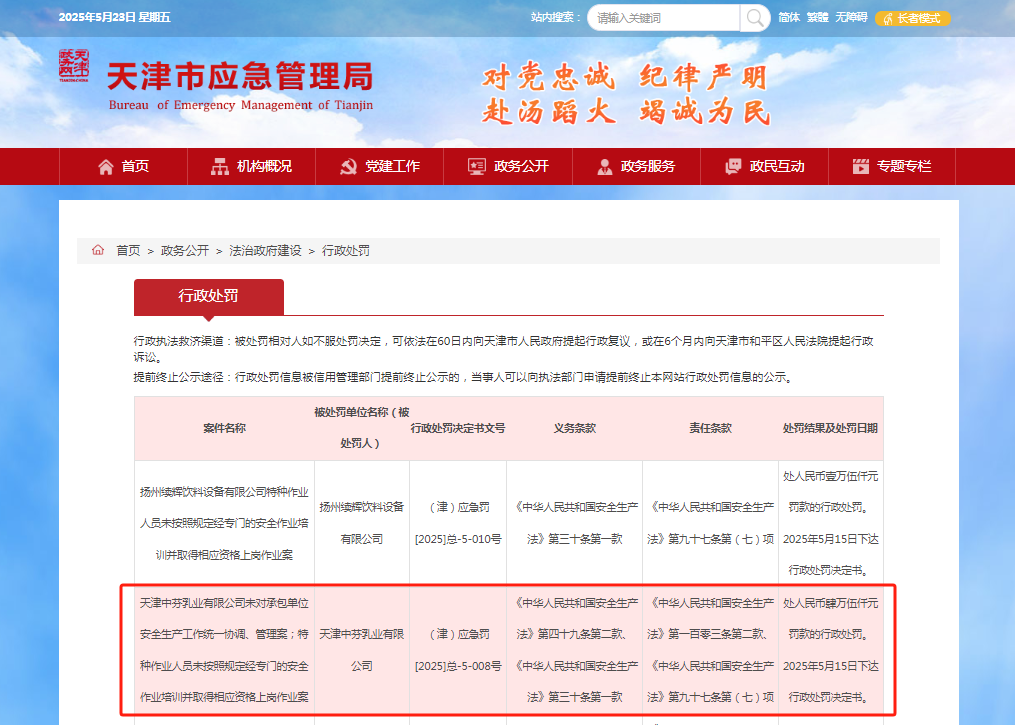
Task: Click the 天津市应急管理局 site title
Action: [240, 76]
